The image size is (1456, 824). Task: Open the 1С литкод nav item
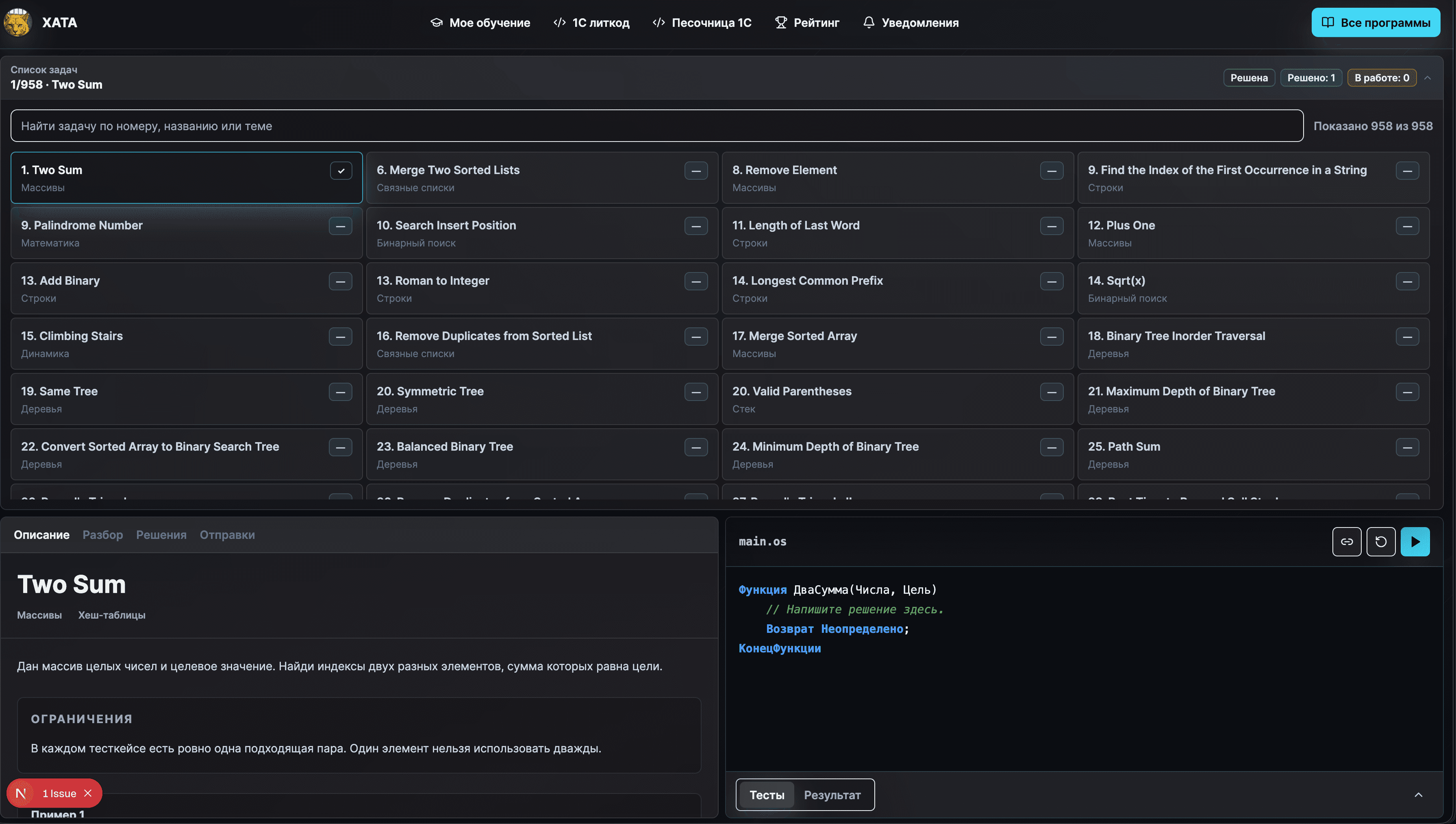point(591,23)
